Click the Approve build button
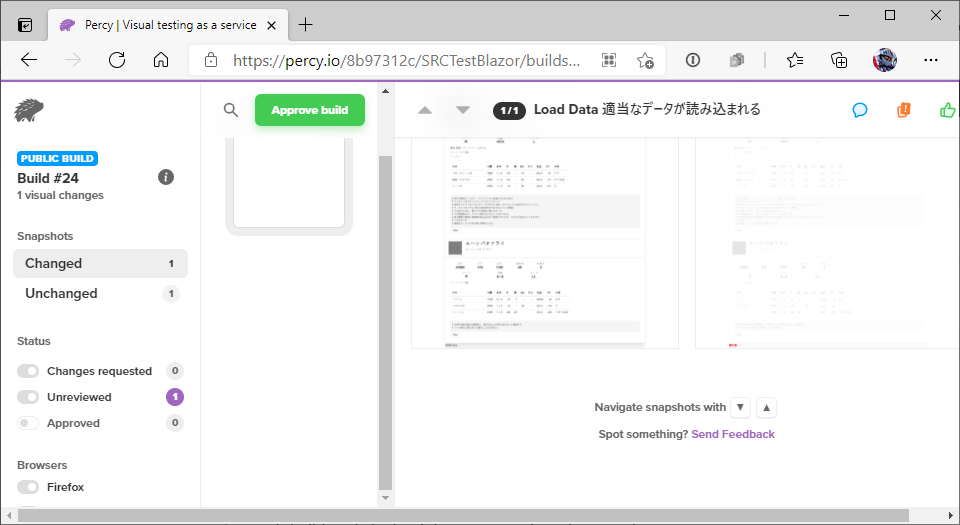This screenshot has height=525, width=960. (x=310, y=110)
